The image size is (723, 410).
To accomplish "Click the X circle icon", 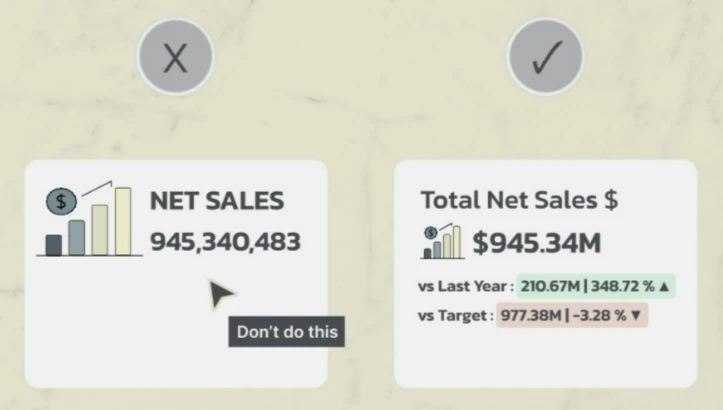I will (176, 57).
